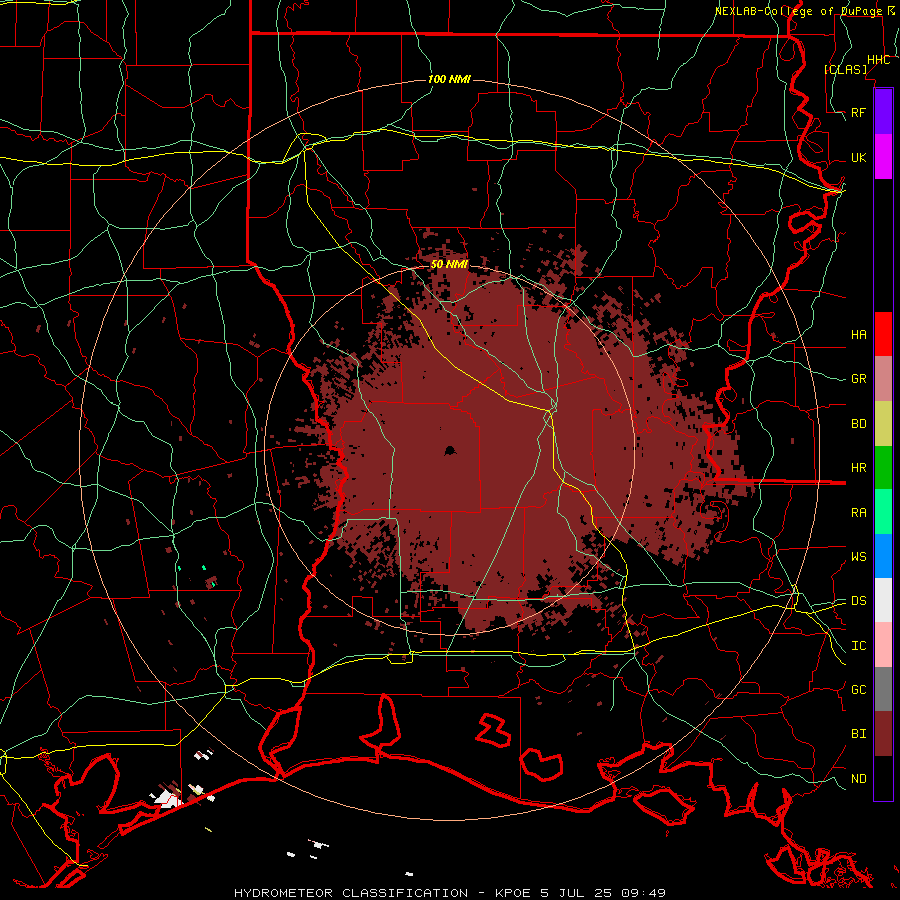Select the pinkish GR legend swatch
Viewport: 900px width, 900px height.
coord(883,379)
